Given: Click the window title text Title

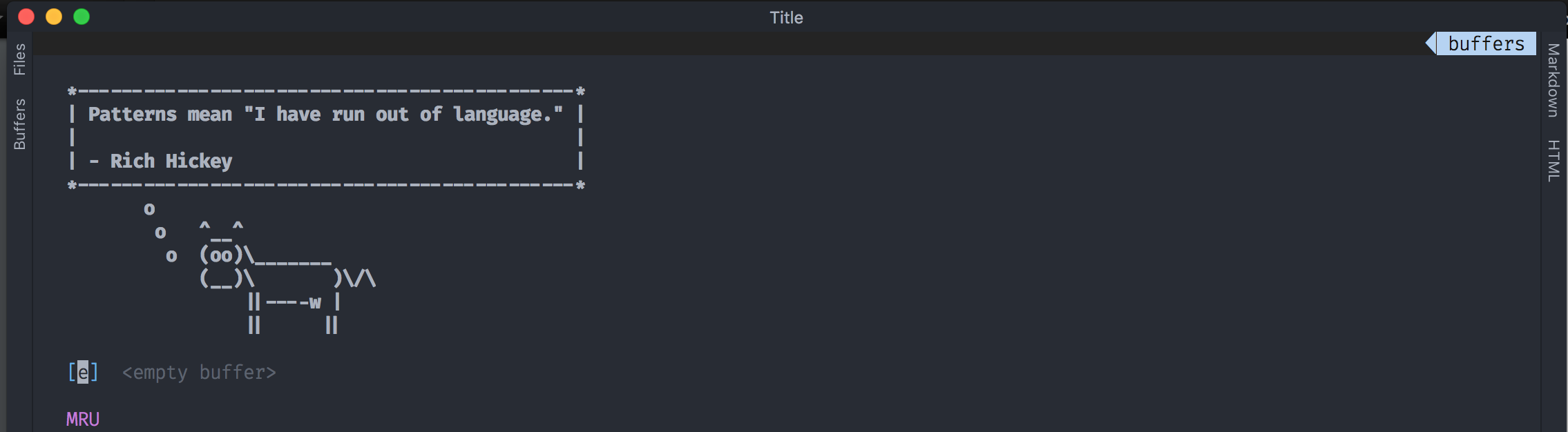Looking at the screenshot, I should pos(786,17).
